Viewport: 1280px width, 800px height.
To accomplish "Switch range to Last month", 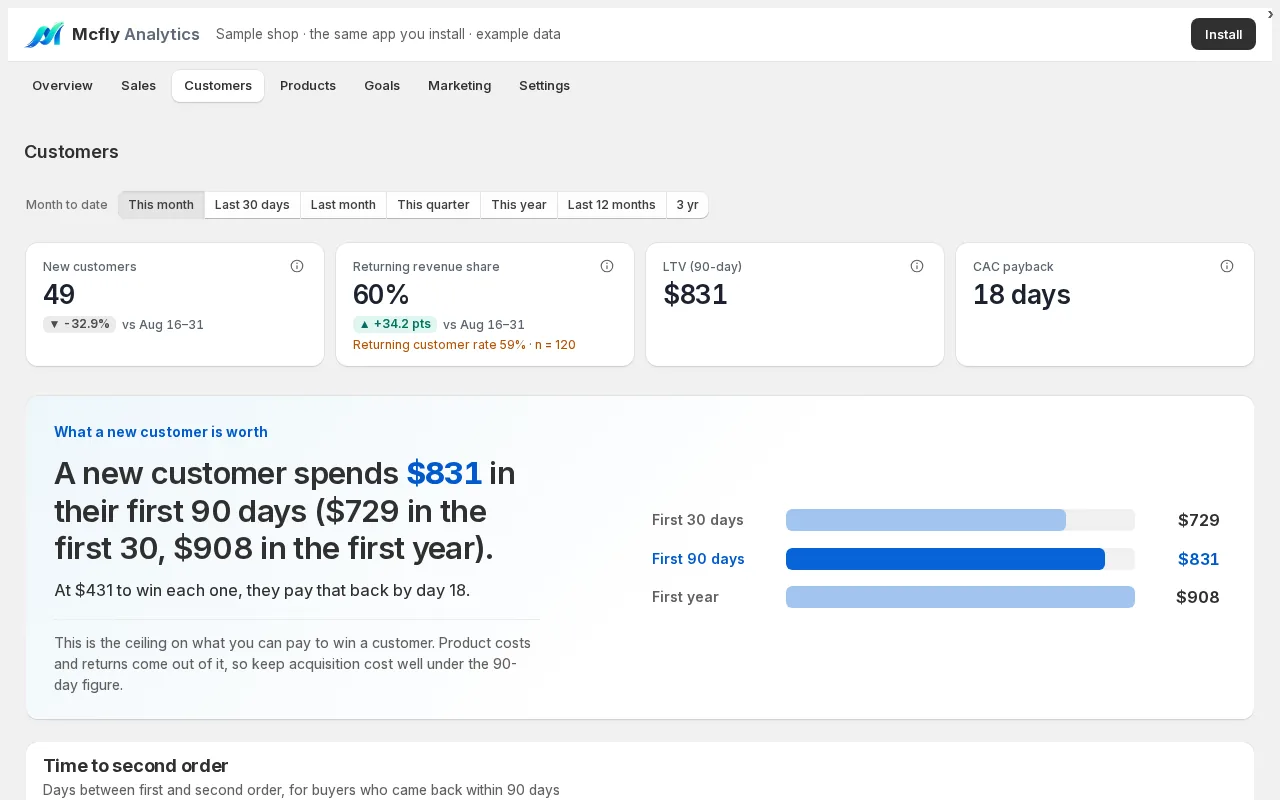I will coord(343,205).
